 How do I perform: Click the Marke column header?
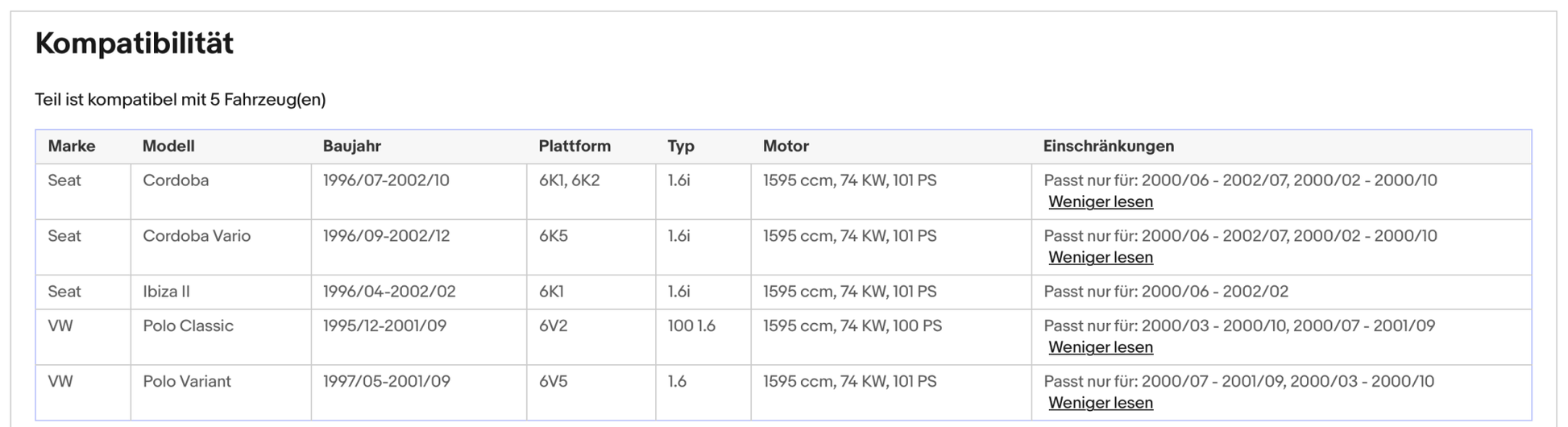[x=72, y=147]
